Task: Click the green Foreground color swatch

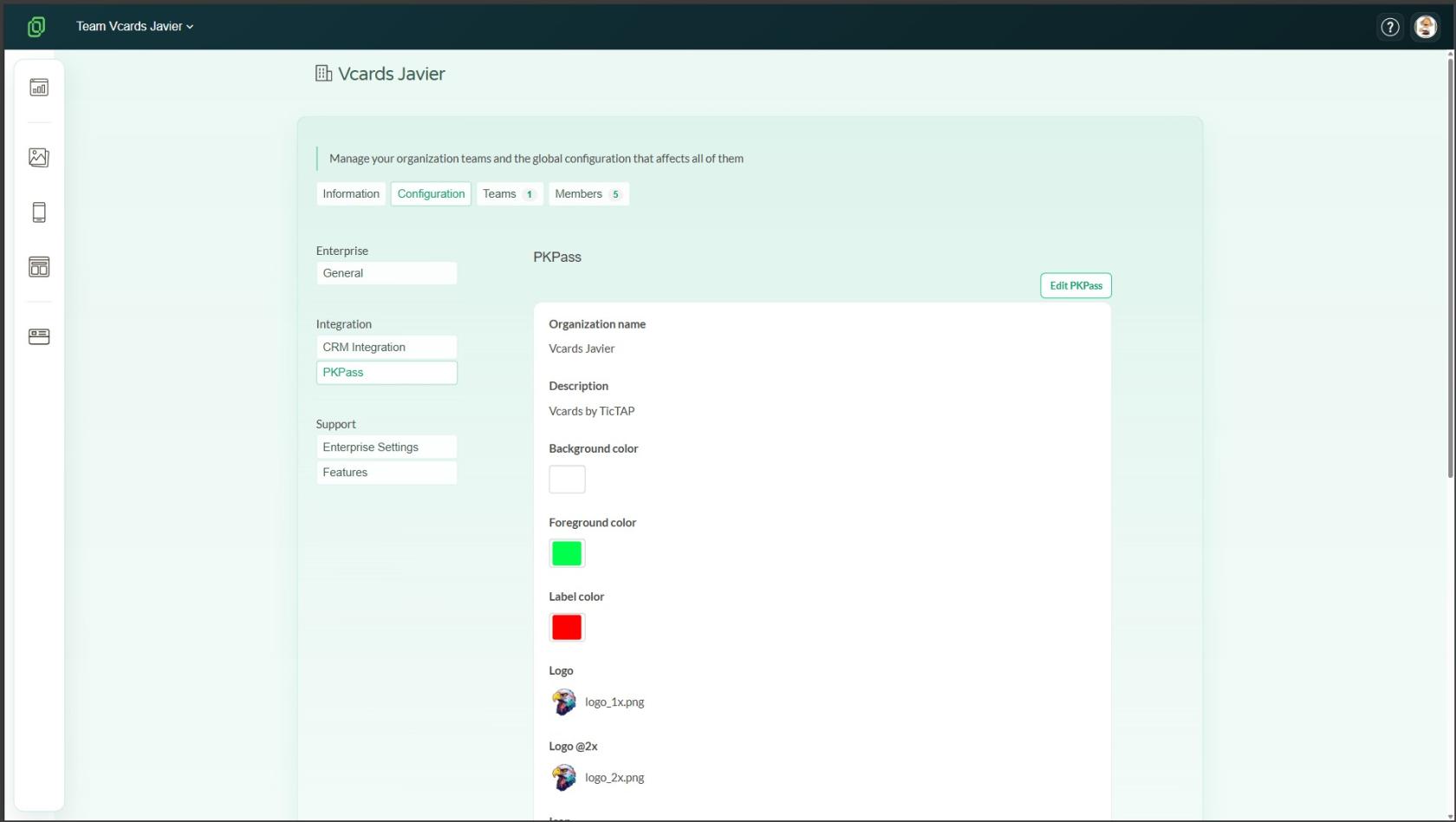Action: [x=567, y=553]
